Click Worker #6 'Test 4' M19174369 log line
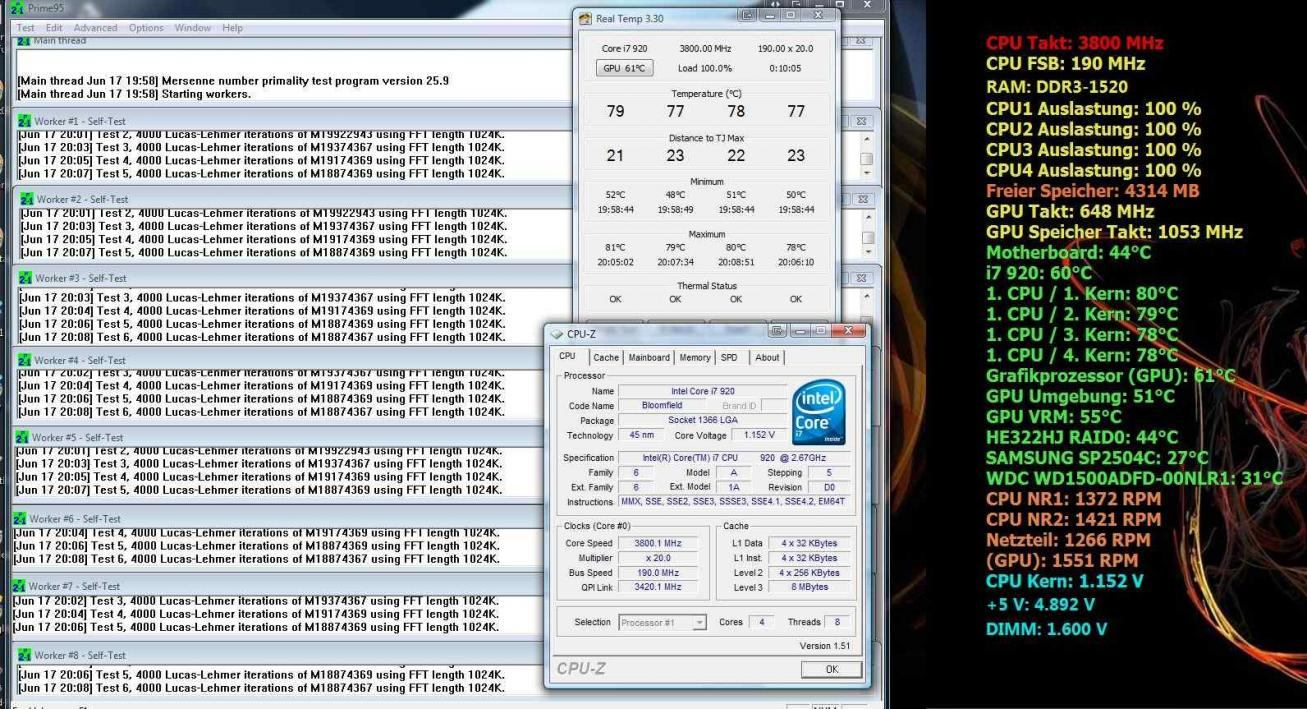 click(x=256, y=533)
